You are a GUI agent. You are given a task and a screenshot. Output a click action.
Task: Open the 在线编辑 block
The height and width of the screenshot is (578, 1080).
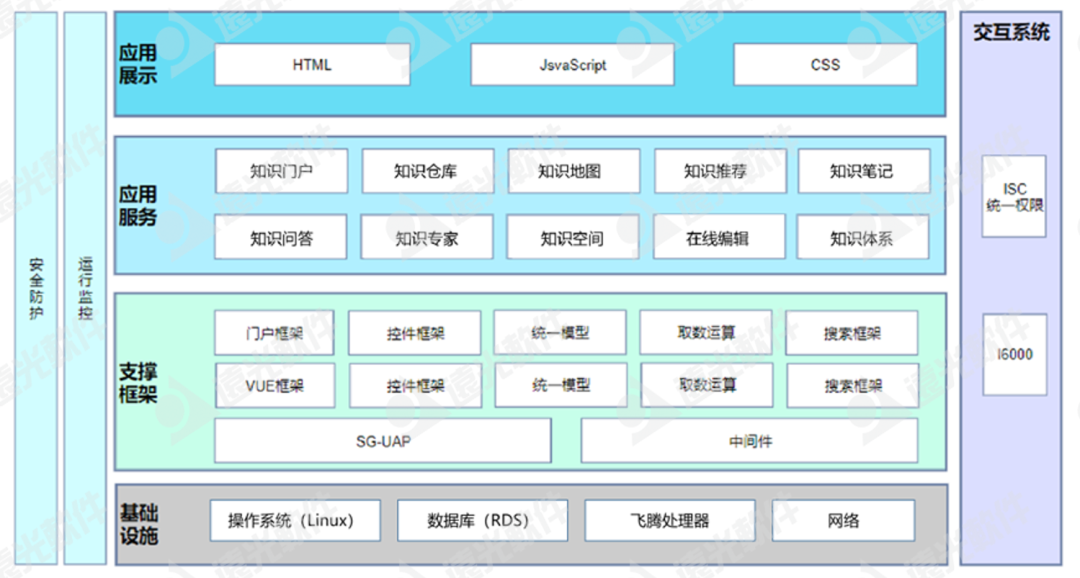pos(720,238)
